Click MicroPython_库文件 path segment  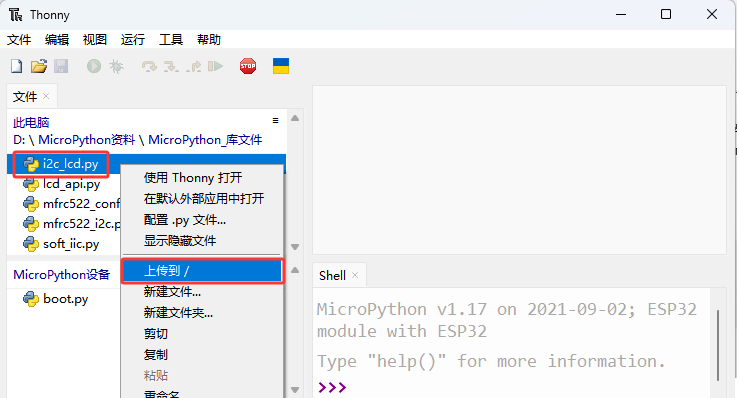[x=205, y=140]
